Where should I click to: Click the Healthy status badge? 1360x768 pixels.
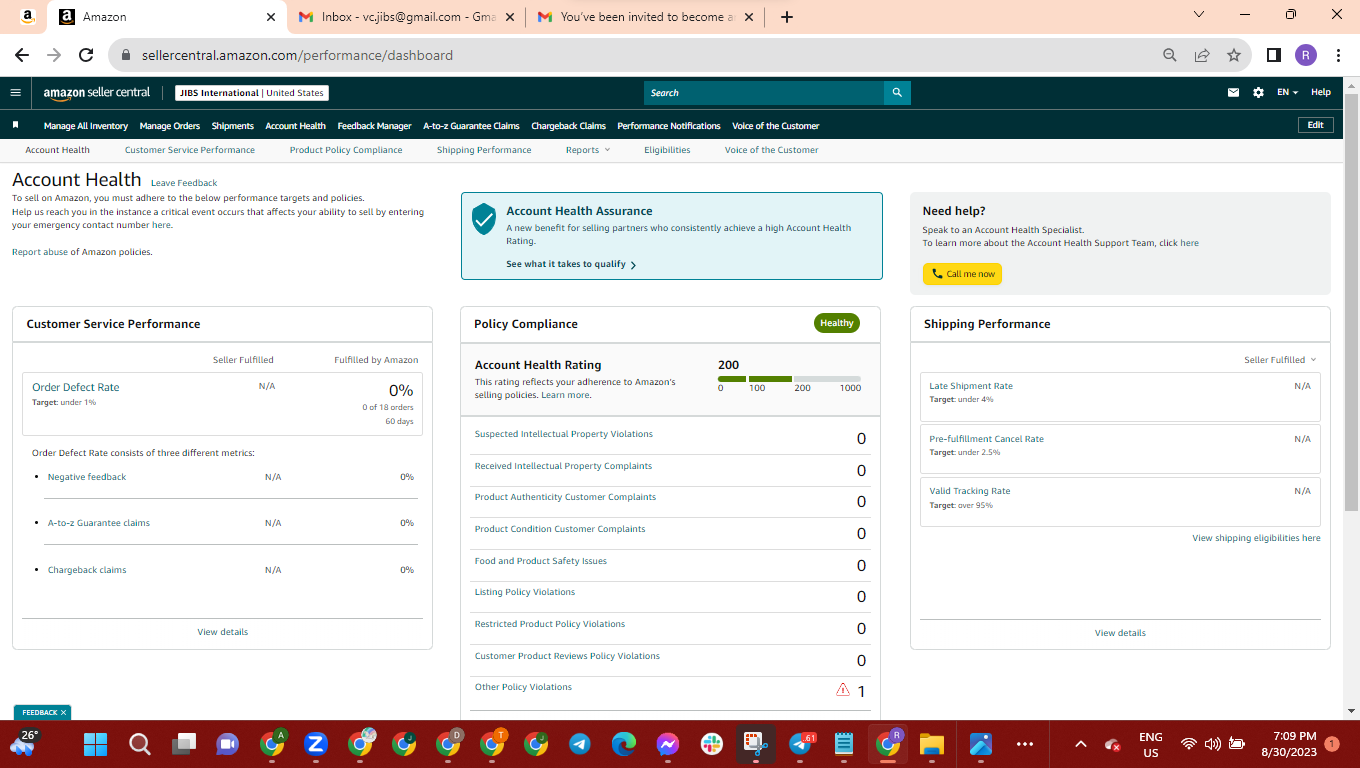pos(837,323)
